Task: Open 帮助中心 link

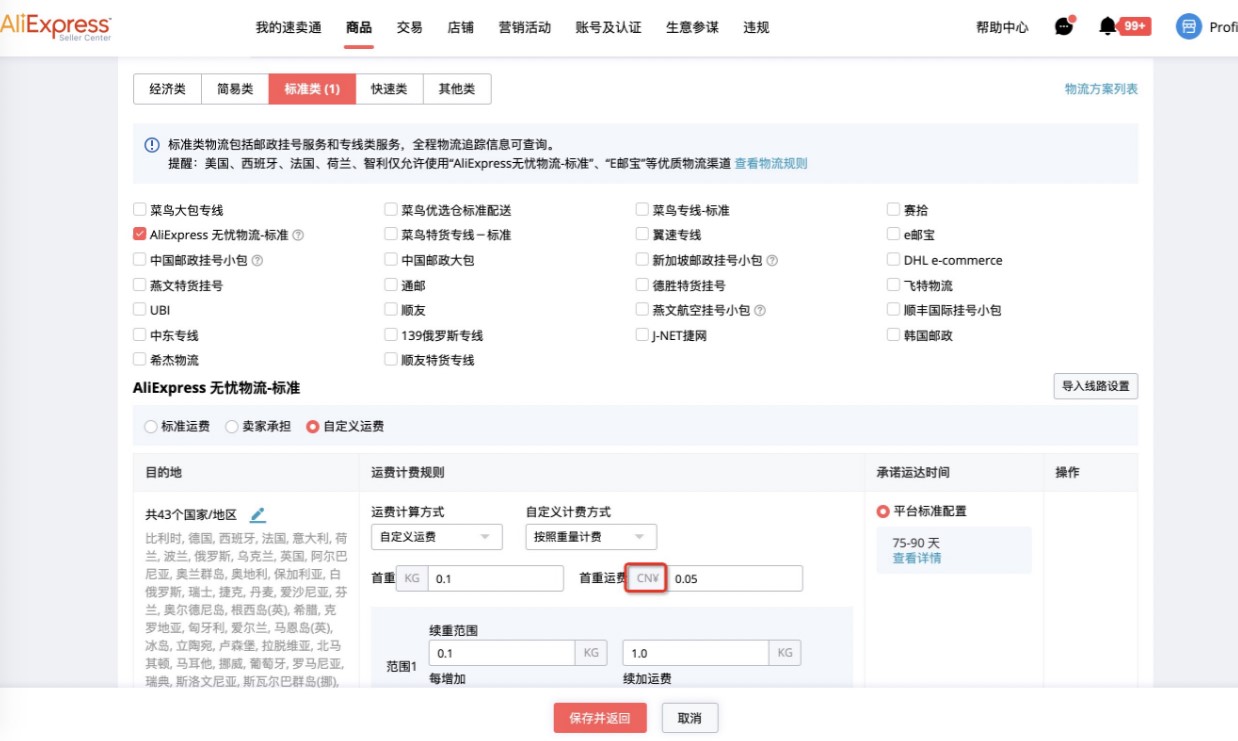Action: (x=1002, y=28)
